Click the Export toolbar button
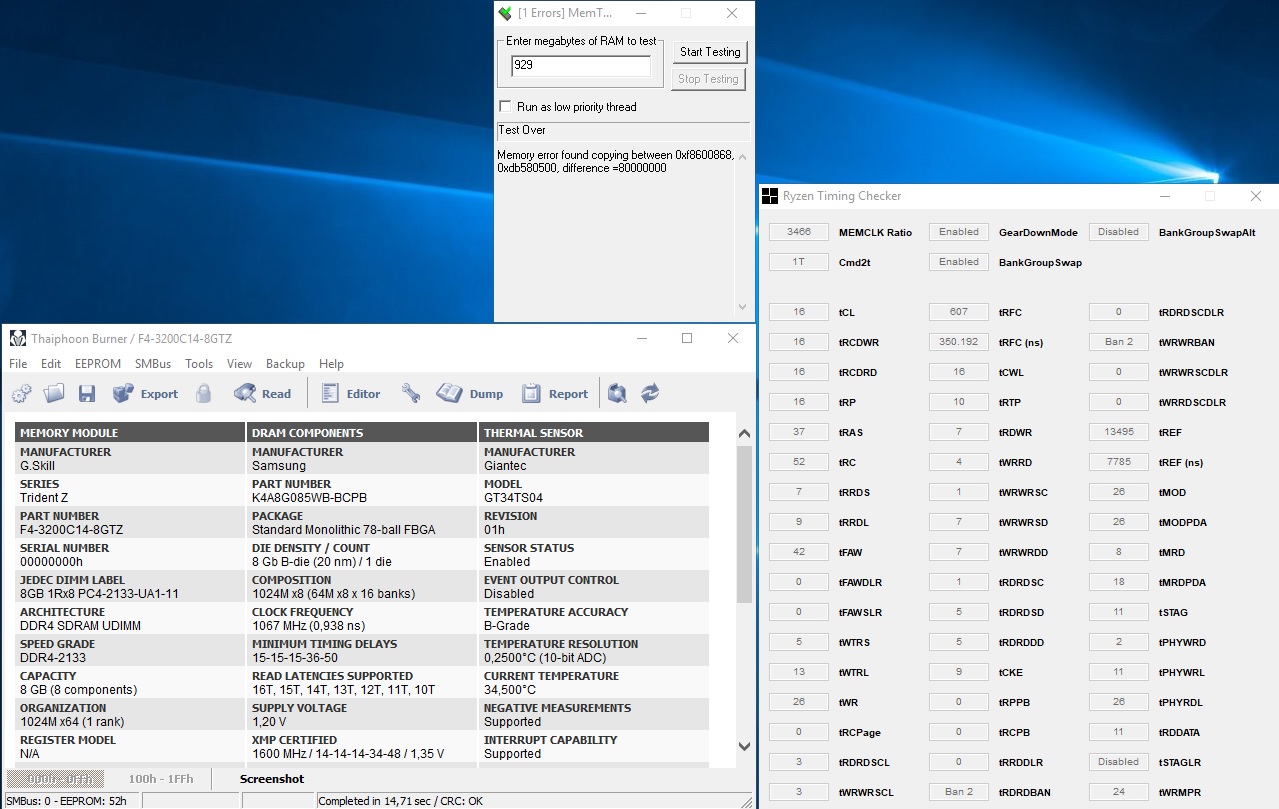Viewport: 1279px width, 809px height. tap(145, 394)
